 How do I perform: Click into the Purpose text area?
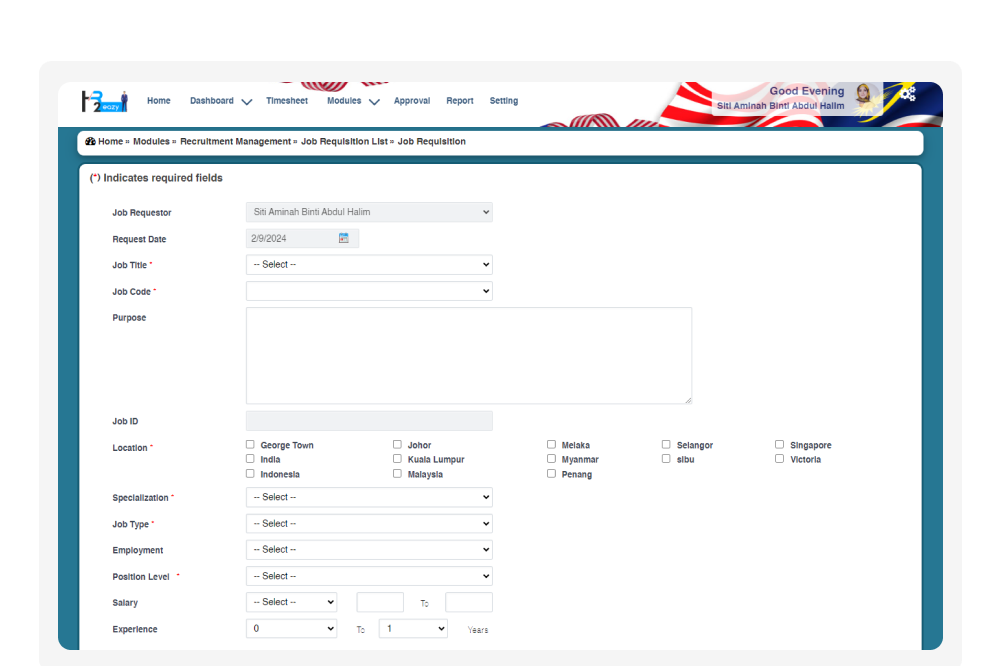coord(468,355)
